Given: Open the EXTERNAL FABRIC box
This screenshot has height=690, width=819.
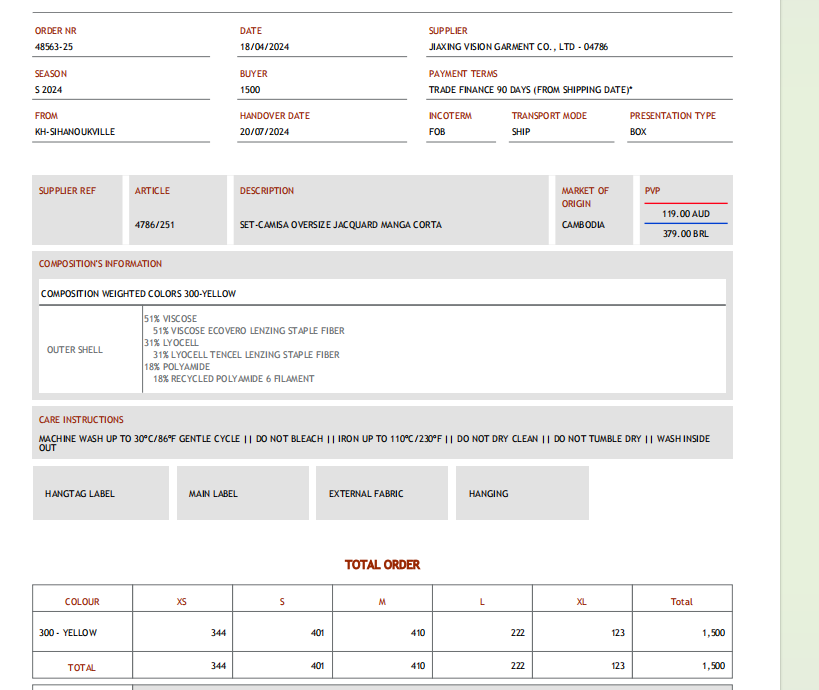Looking at the screenshot, I should click(x=380, y=493).
